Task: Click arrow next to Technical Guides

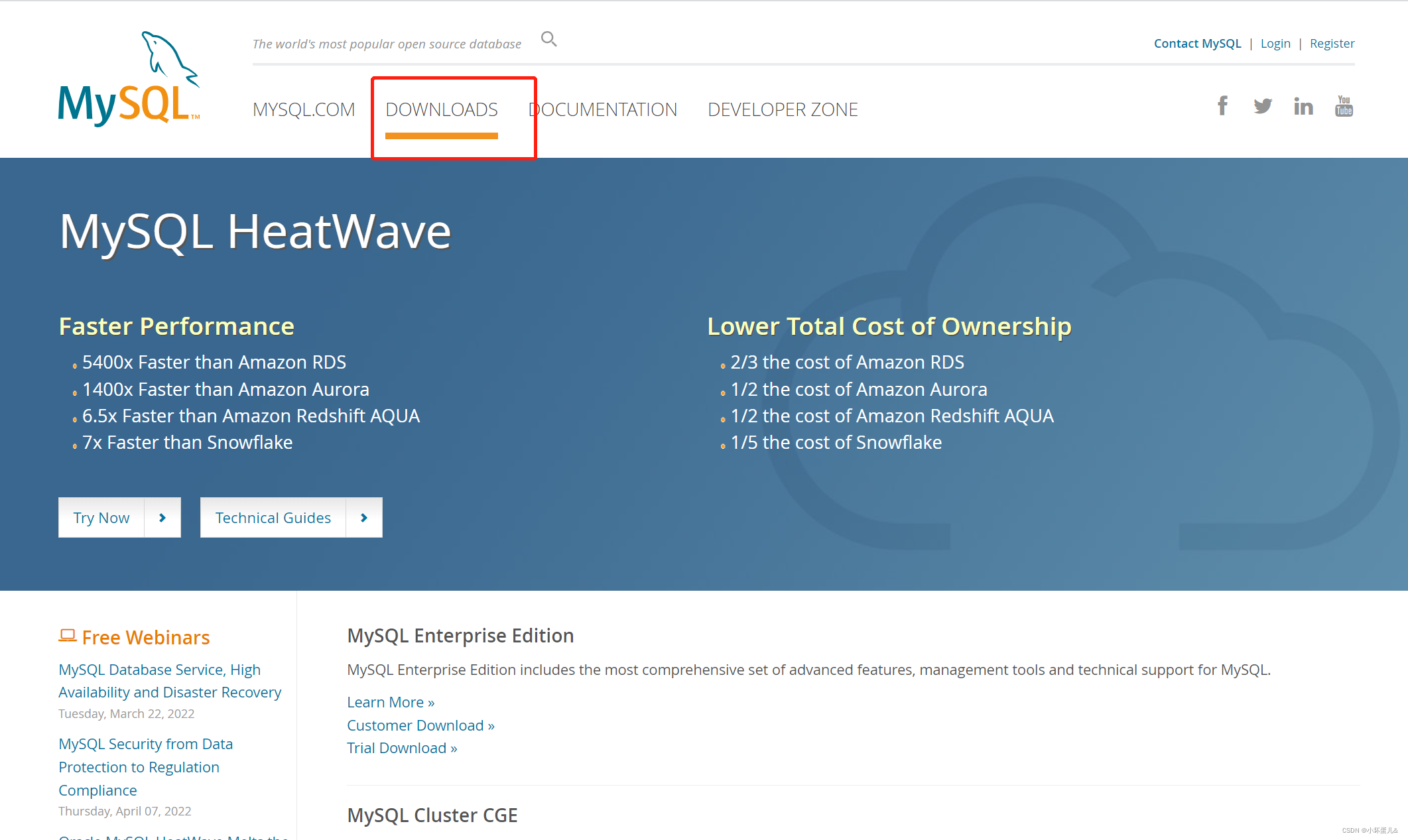Action: 364,518
